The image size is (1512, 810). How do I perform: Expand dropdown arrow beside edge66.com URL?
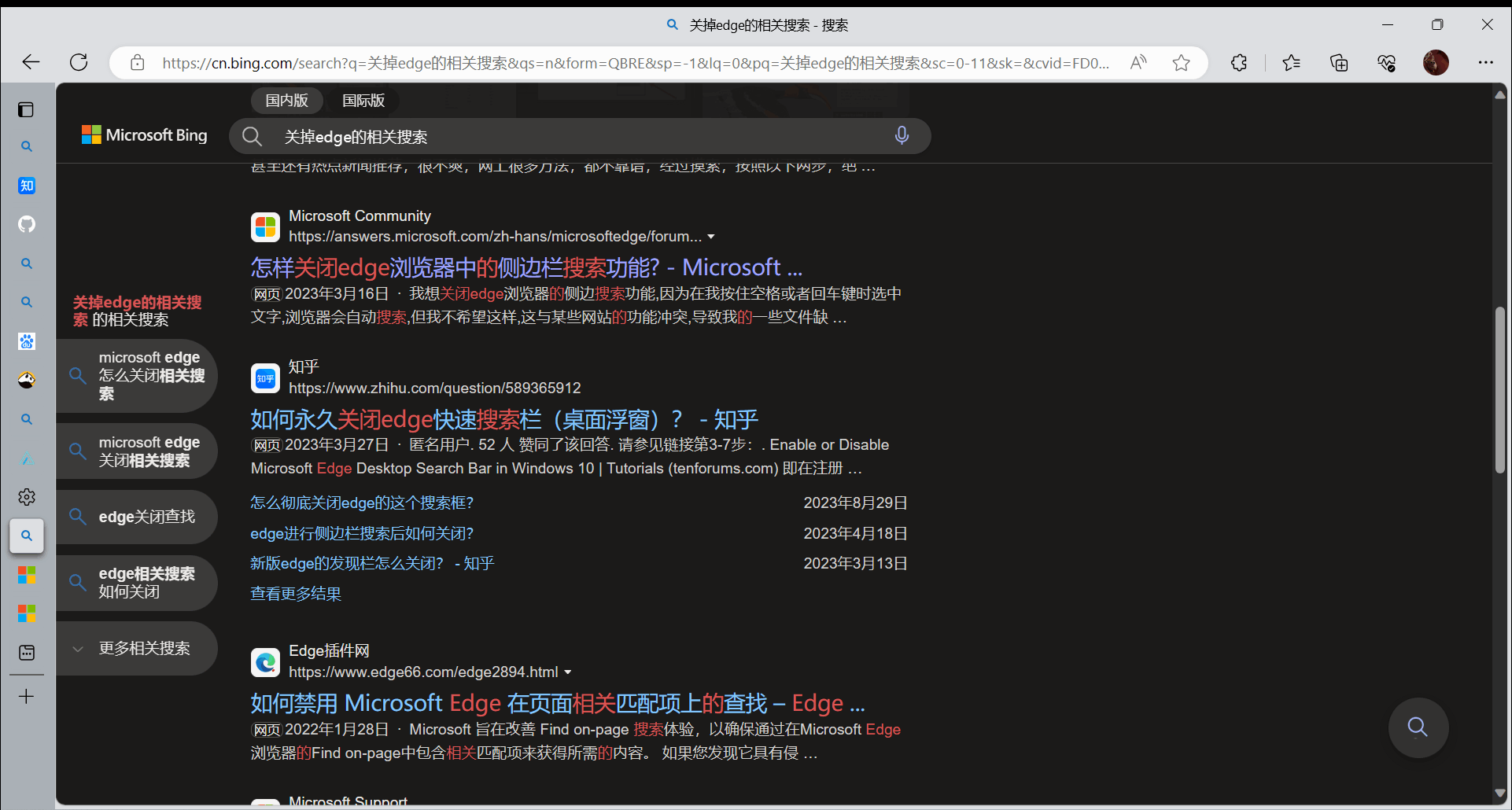[x=568, y=672]
